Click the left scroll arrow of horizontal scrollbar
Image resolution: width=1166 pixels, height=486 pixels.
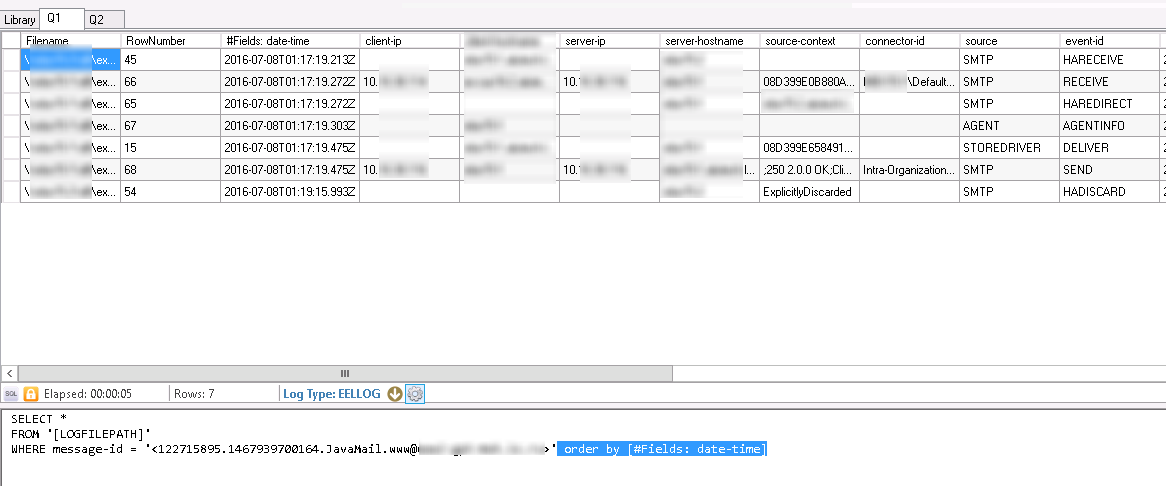tap(9, 373)
